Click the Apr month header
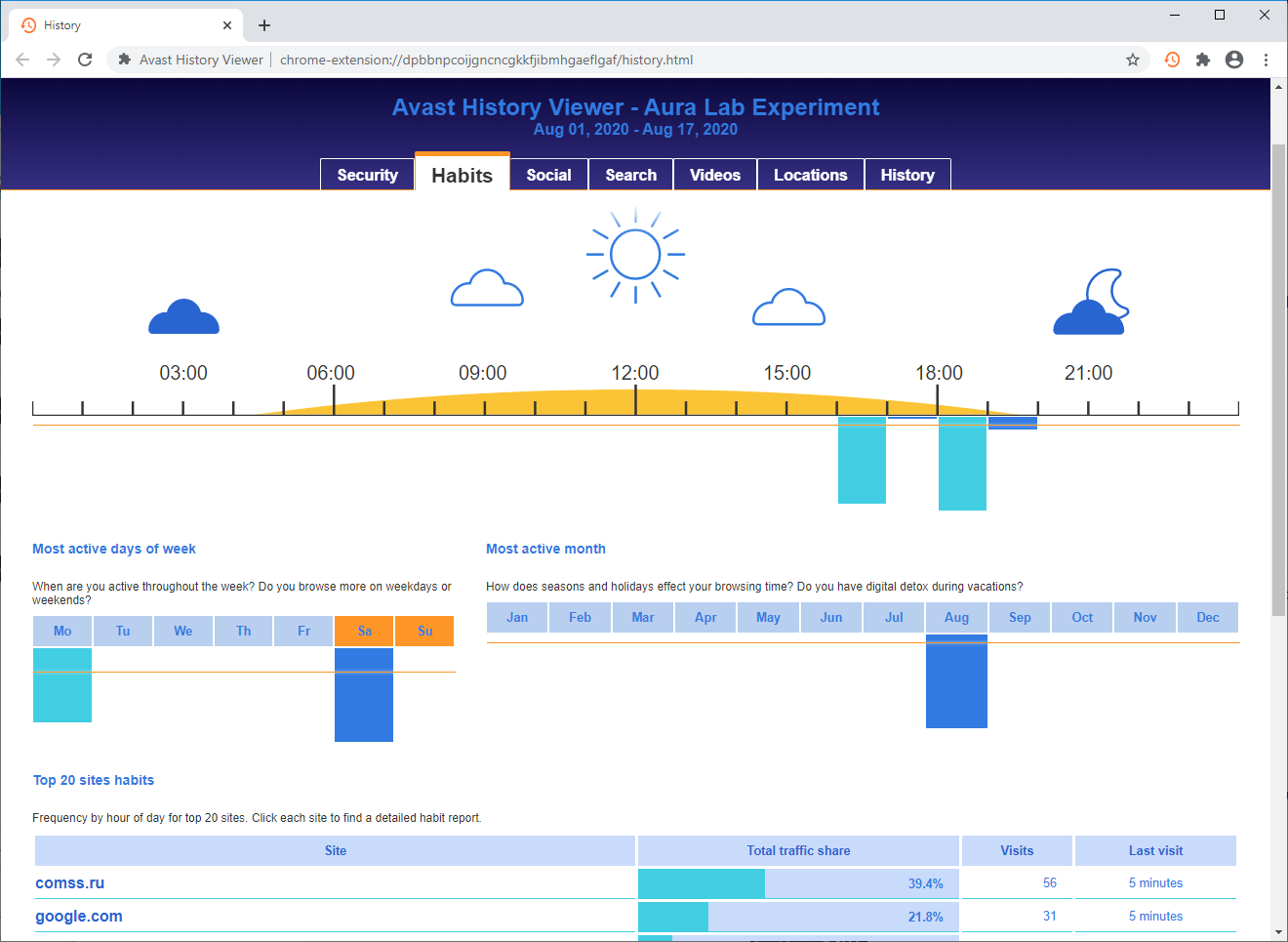The width and height of the screenshot is (1288, 942). tap(705, 617)
